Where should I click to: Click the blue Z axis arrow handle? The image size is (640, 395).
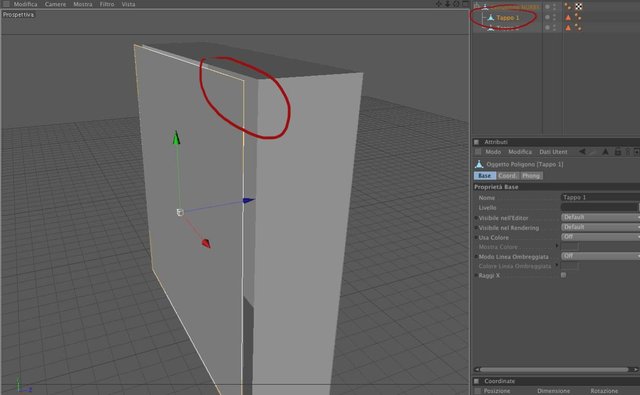click(249, 200)
